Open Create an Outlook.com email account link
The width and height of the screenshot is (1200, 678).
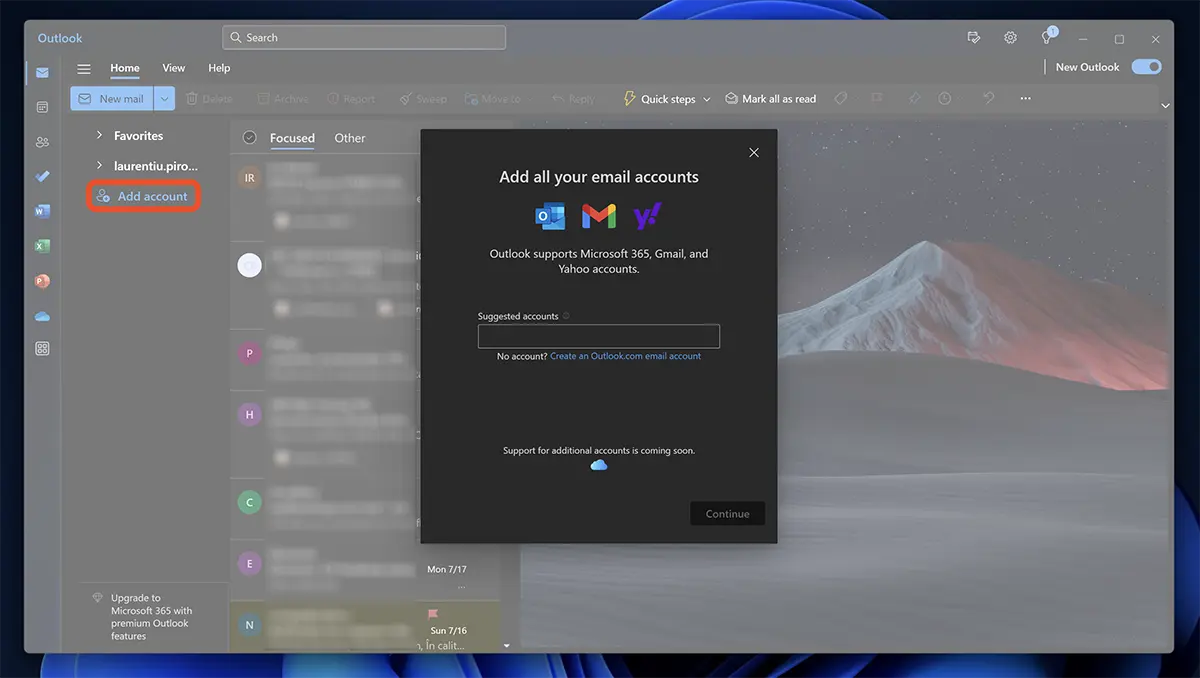625,356
